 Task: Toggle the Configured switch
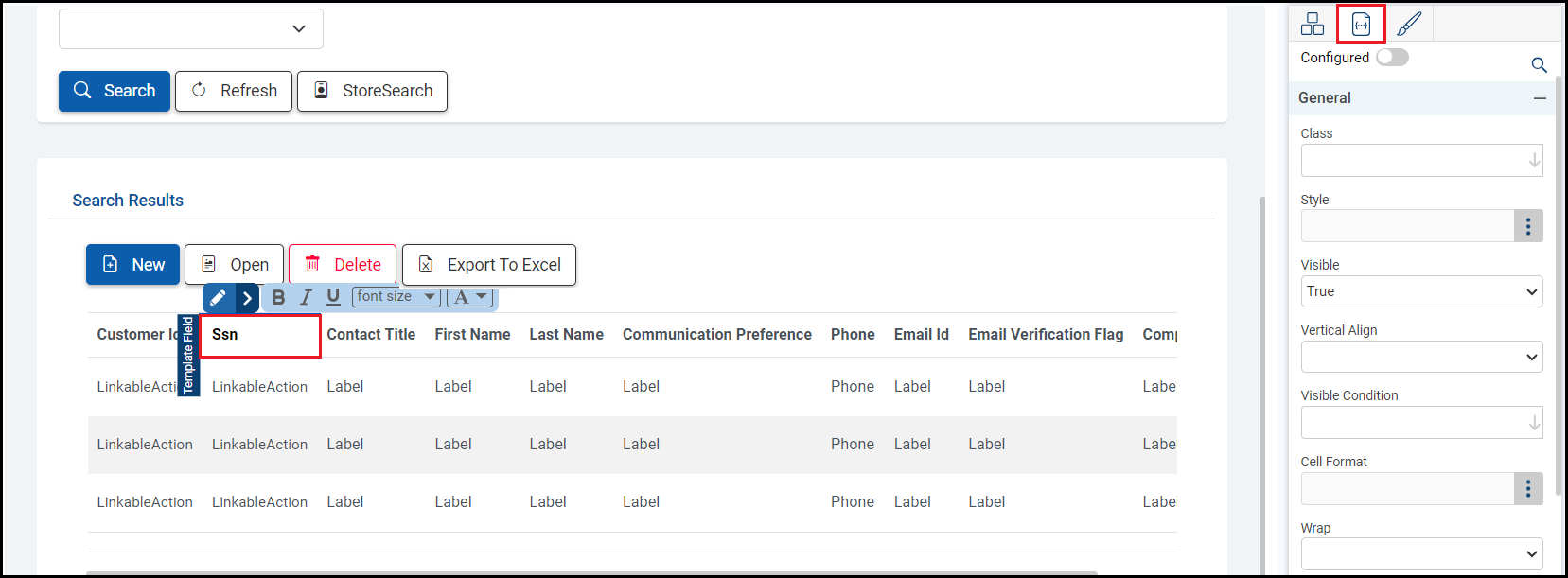tap(1392, 58)
